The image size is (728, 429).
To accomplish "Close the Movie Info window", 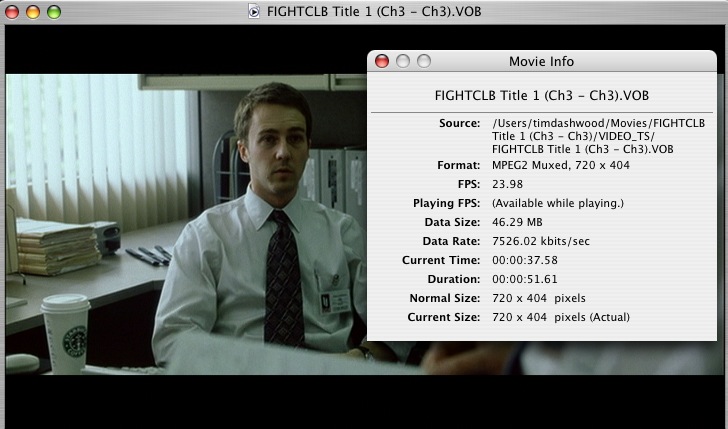I will pos(382,61).
